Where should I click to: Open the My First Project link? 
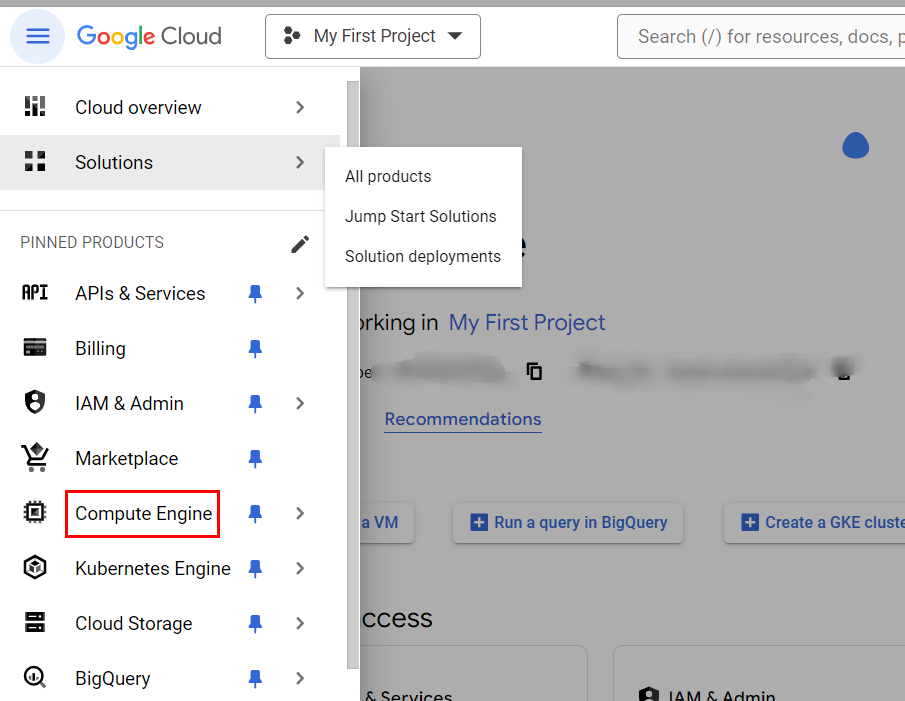527,323
